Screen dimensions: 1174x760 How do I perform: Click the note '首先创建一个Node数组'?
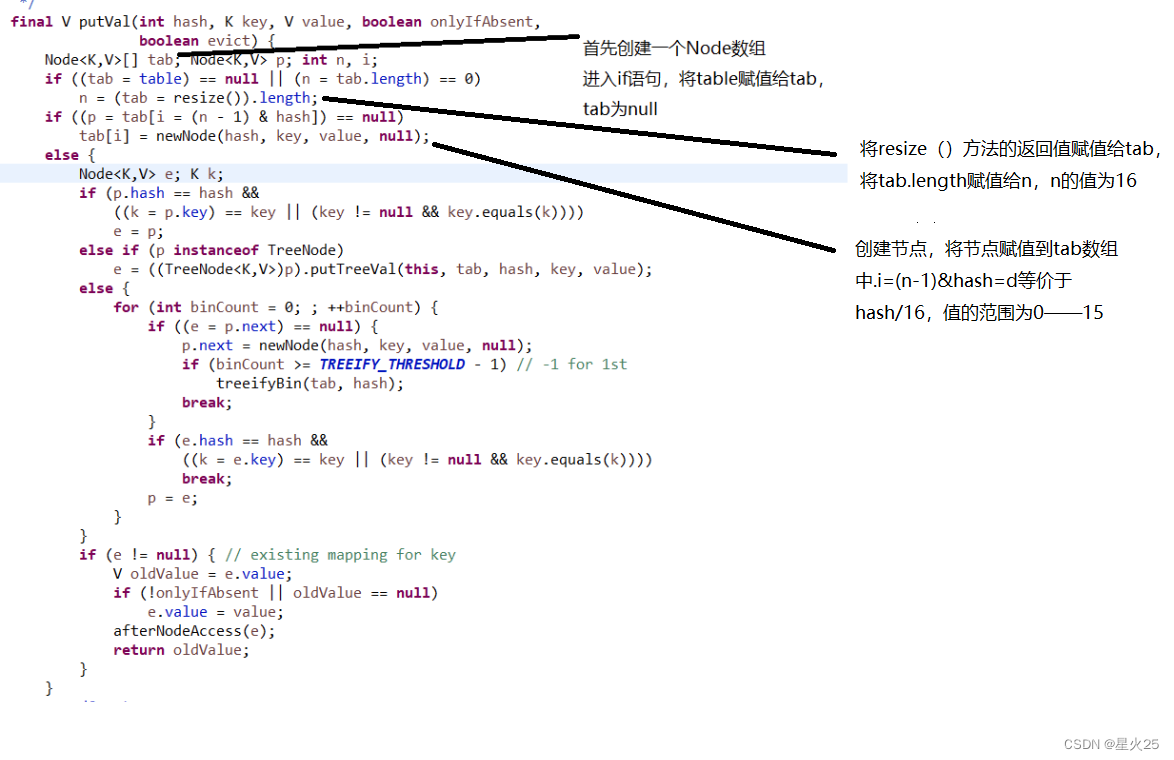pyautogui.click(x=675, y=48)
